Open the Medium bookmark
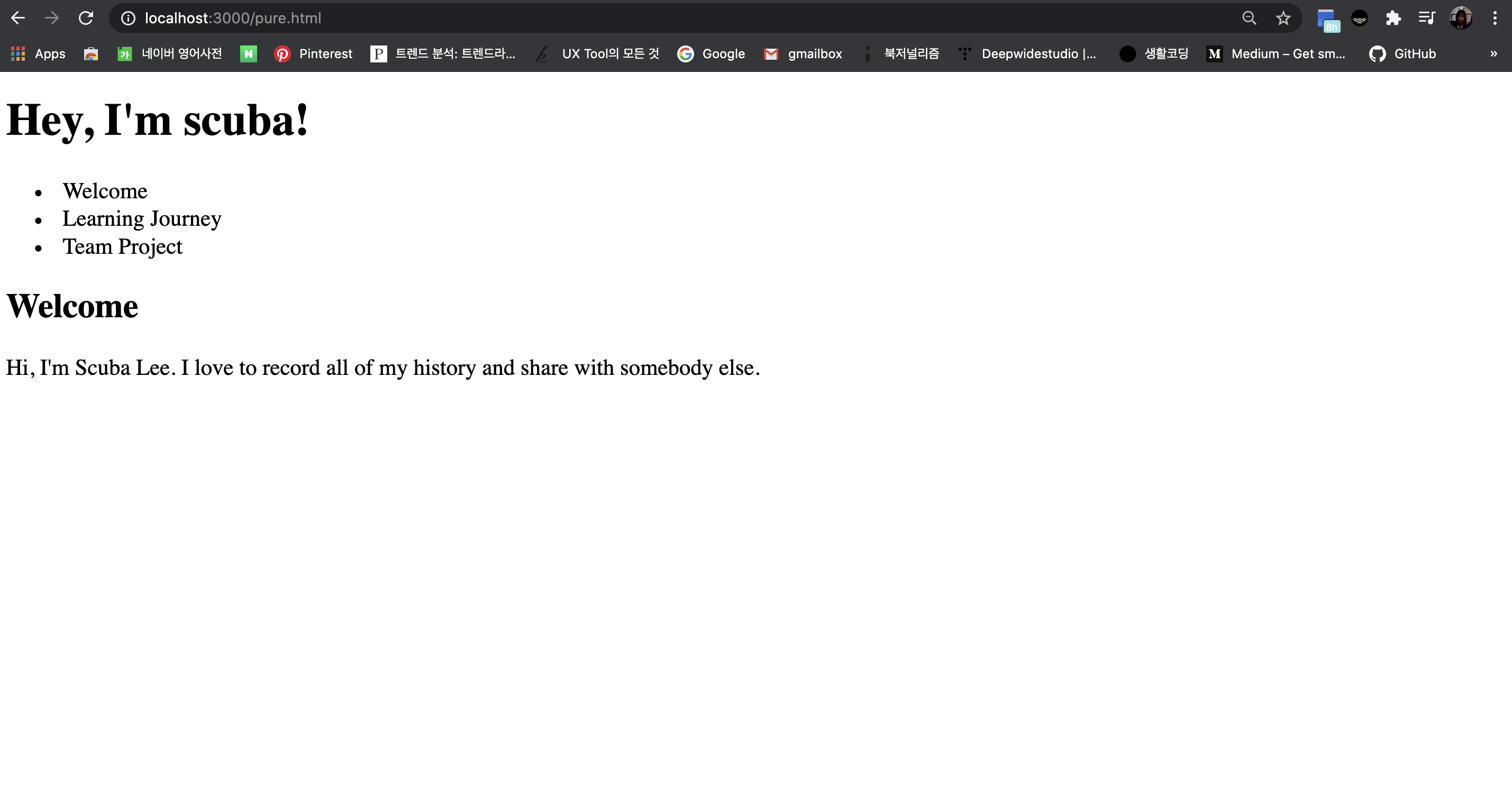Viewport: 1512px width, 809px height. click(1276, 53)
